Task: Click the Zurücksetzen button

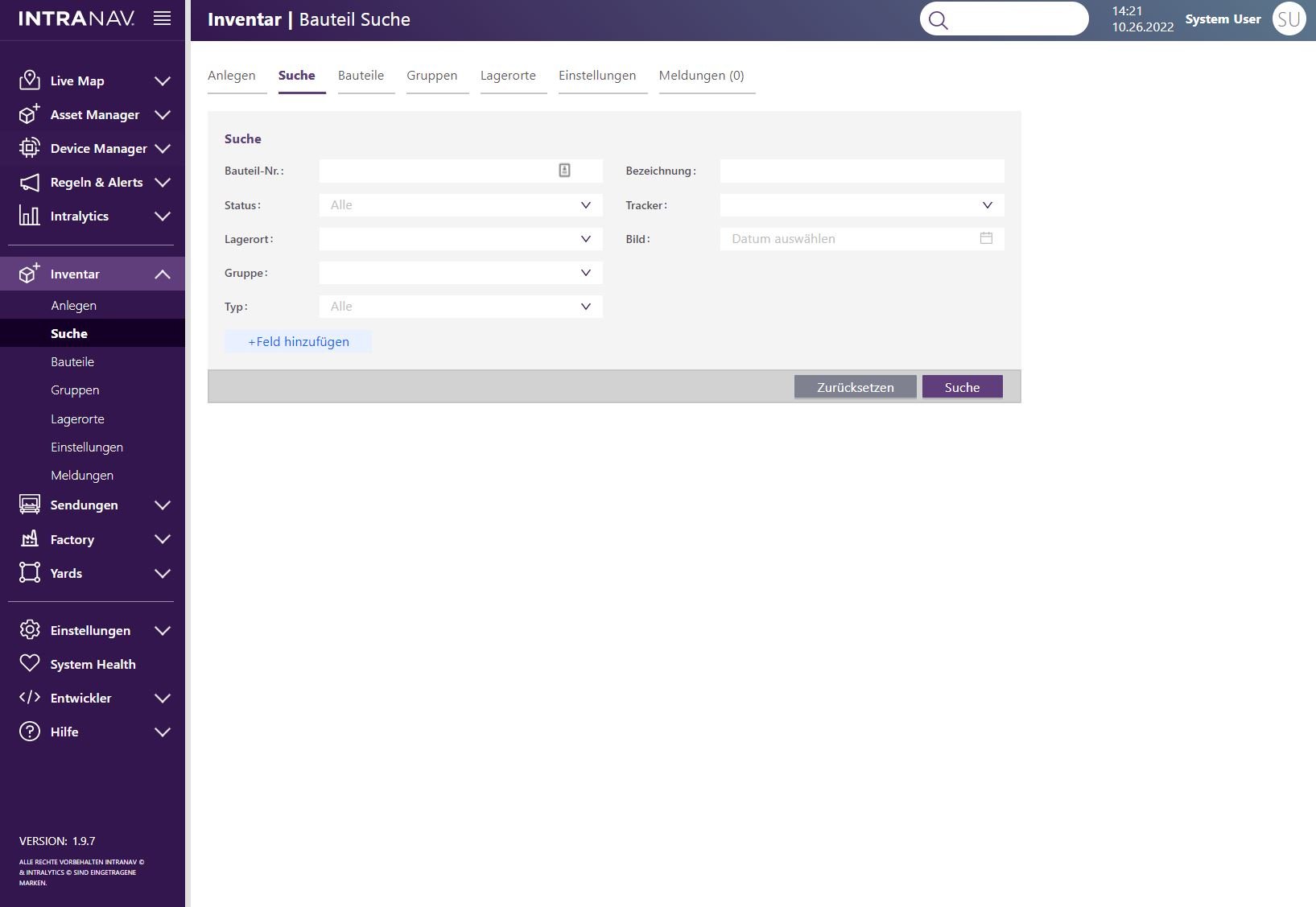Action: tap(856, 387)
